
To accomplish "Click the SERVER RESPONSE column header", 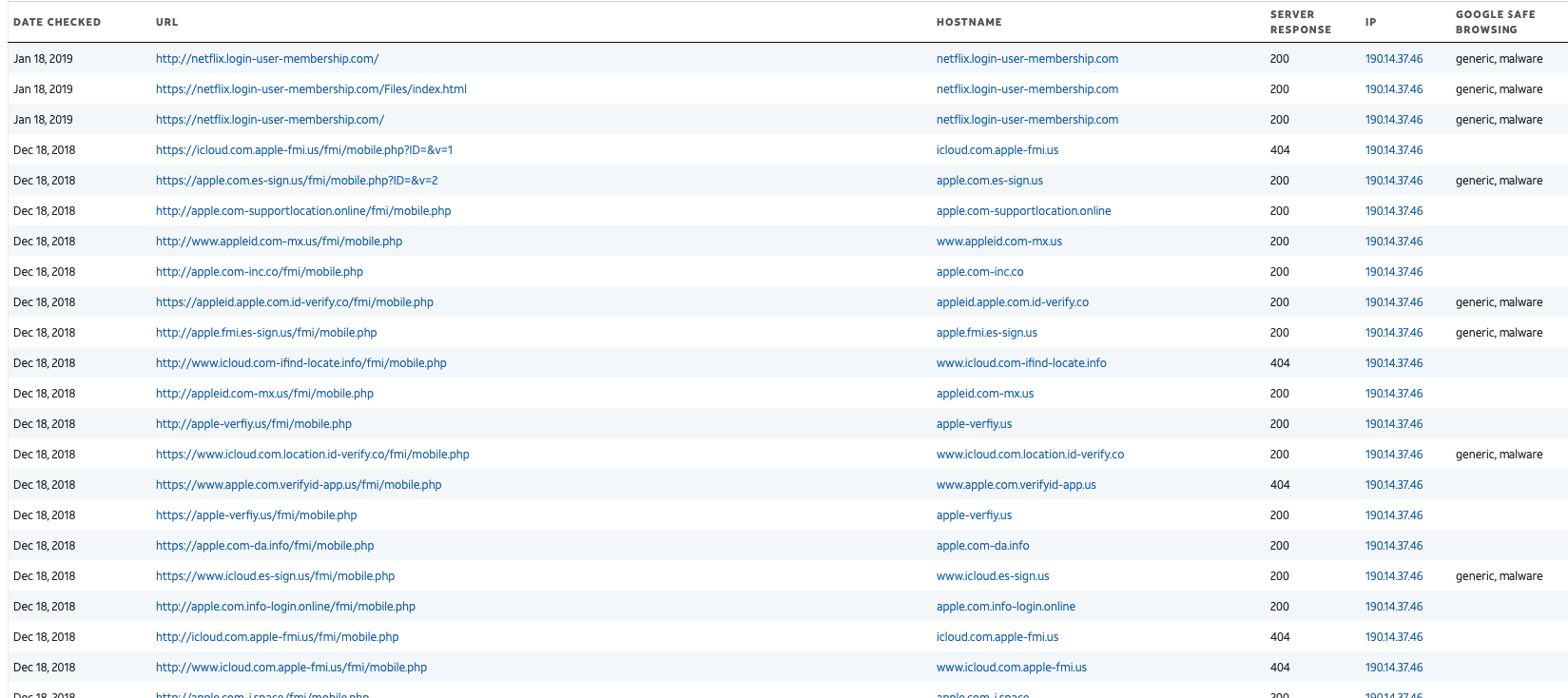I will point(1301,22).
